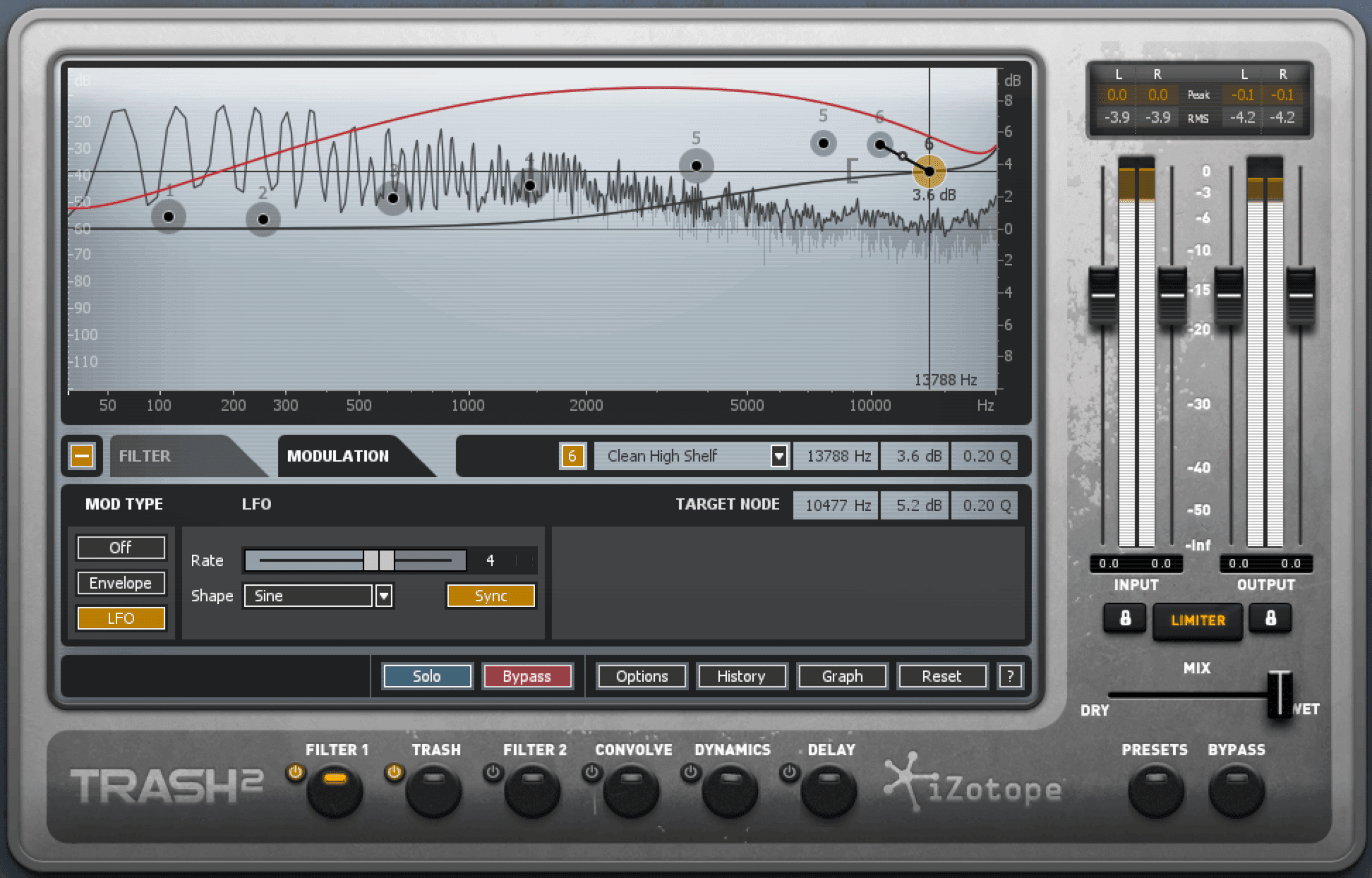
Task: Click the input gain lock icon
Action: pyautogui.click(x=1125, y=618)
